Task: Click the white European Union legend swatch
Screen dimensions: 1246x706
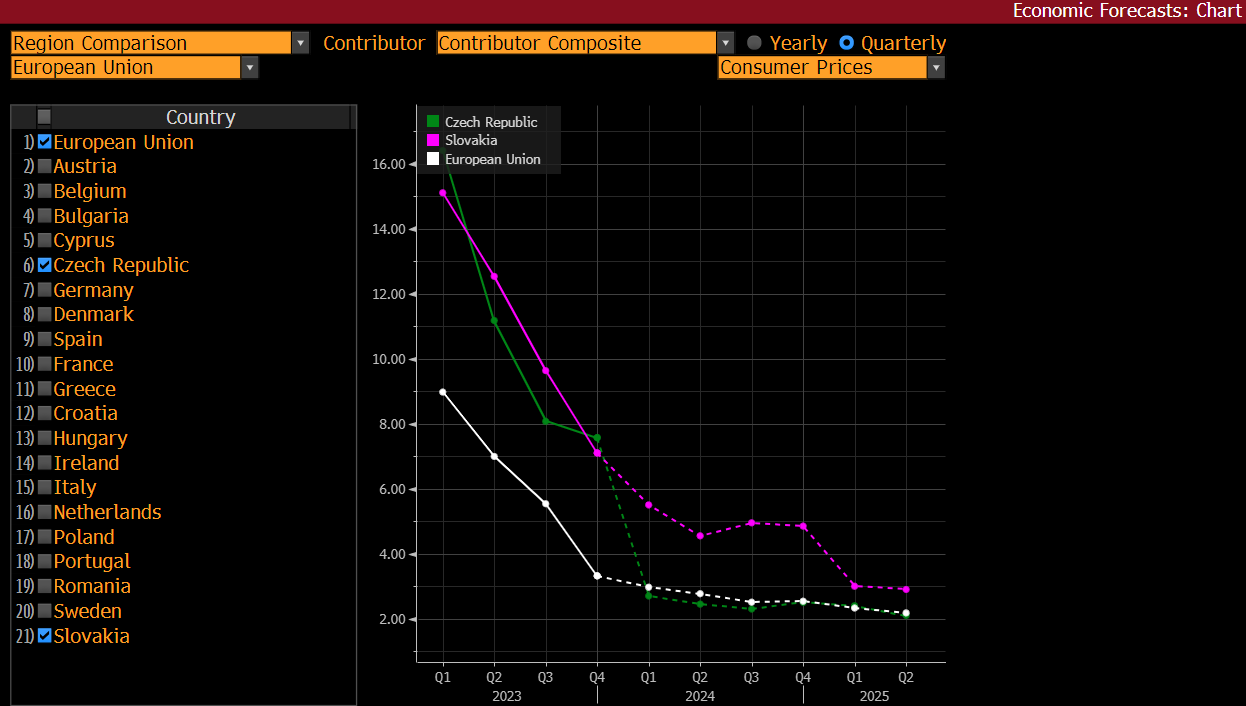Action: point(433,159)
